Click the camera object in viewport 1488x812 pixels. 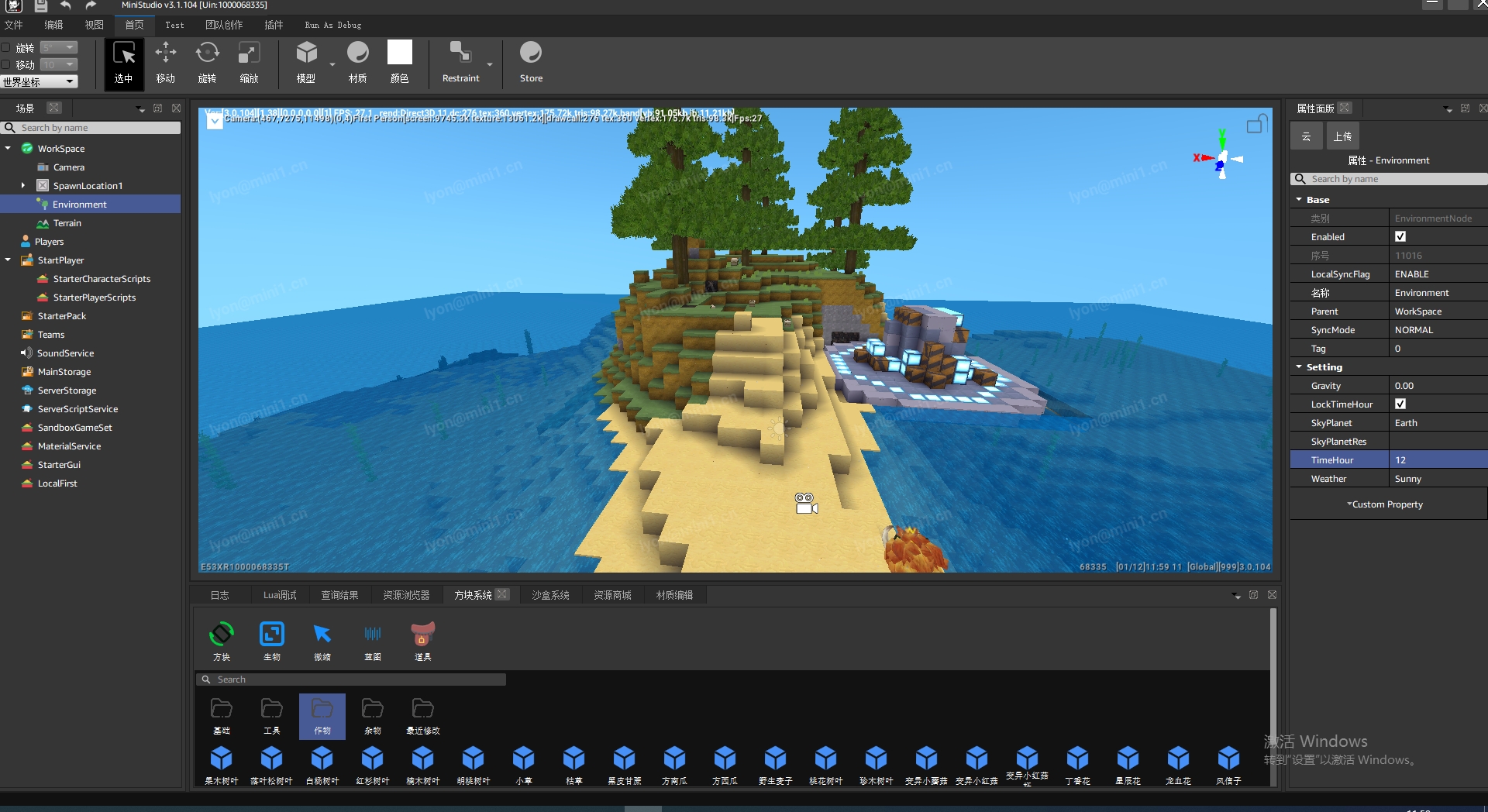coord(806,504)
